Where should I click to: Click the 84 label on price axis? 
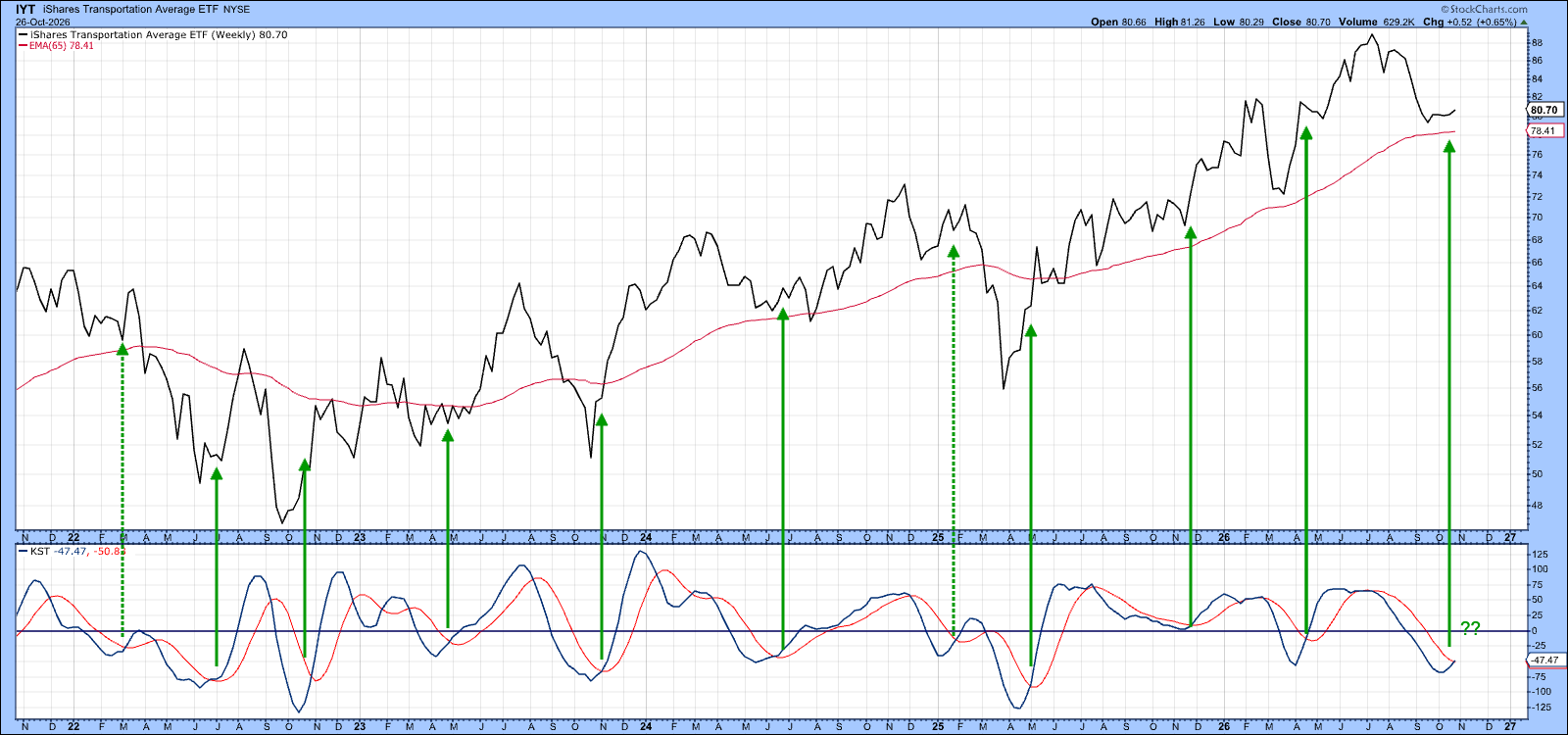(1537, 79)
